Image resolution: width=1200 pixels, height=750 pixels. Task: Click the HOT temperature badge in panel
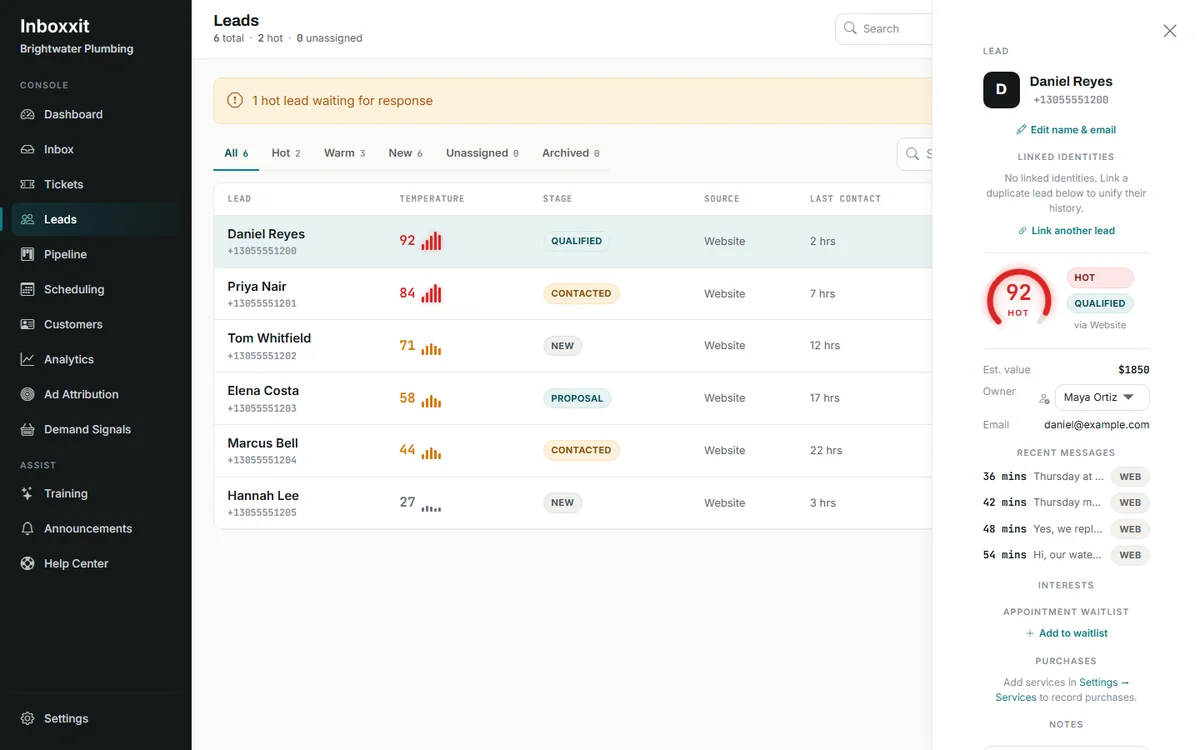pos(1100,277)
